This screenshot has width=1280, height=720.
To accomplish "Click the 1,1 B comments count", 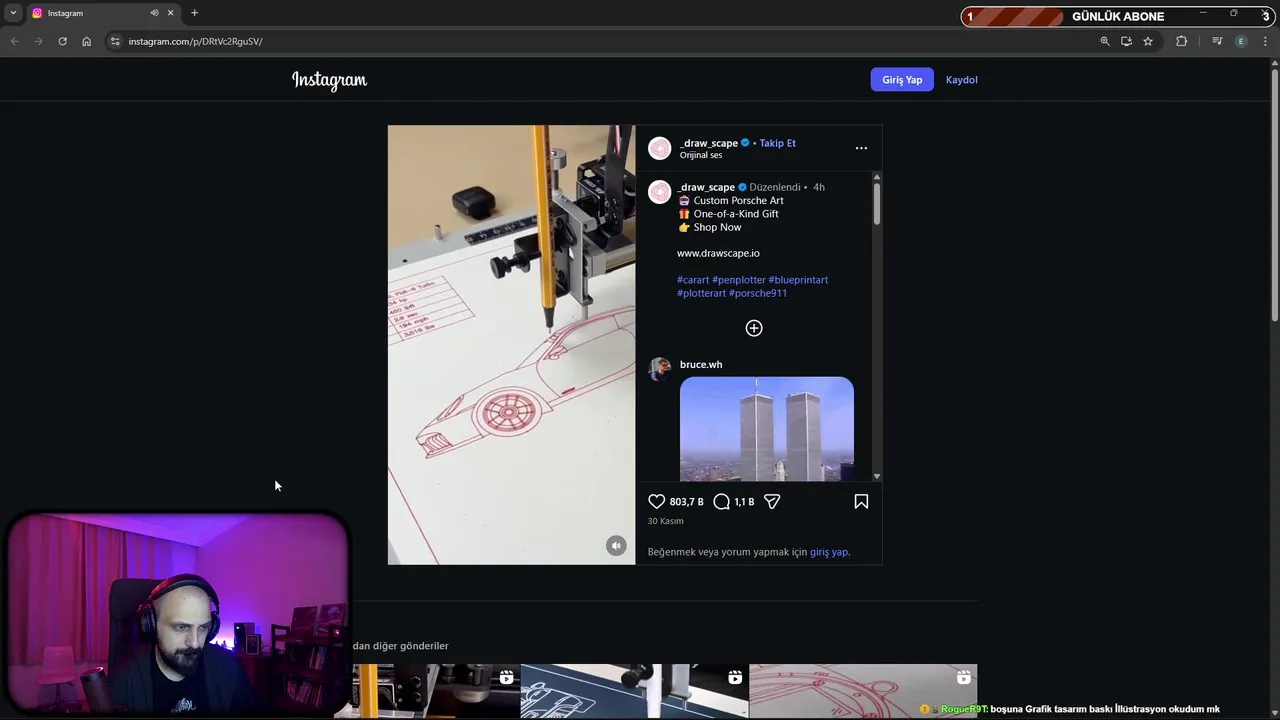I will [x=744, y=502].
